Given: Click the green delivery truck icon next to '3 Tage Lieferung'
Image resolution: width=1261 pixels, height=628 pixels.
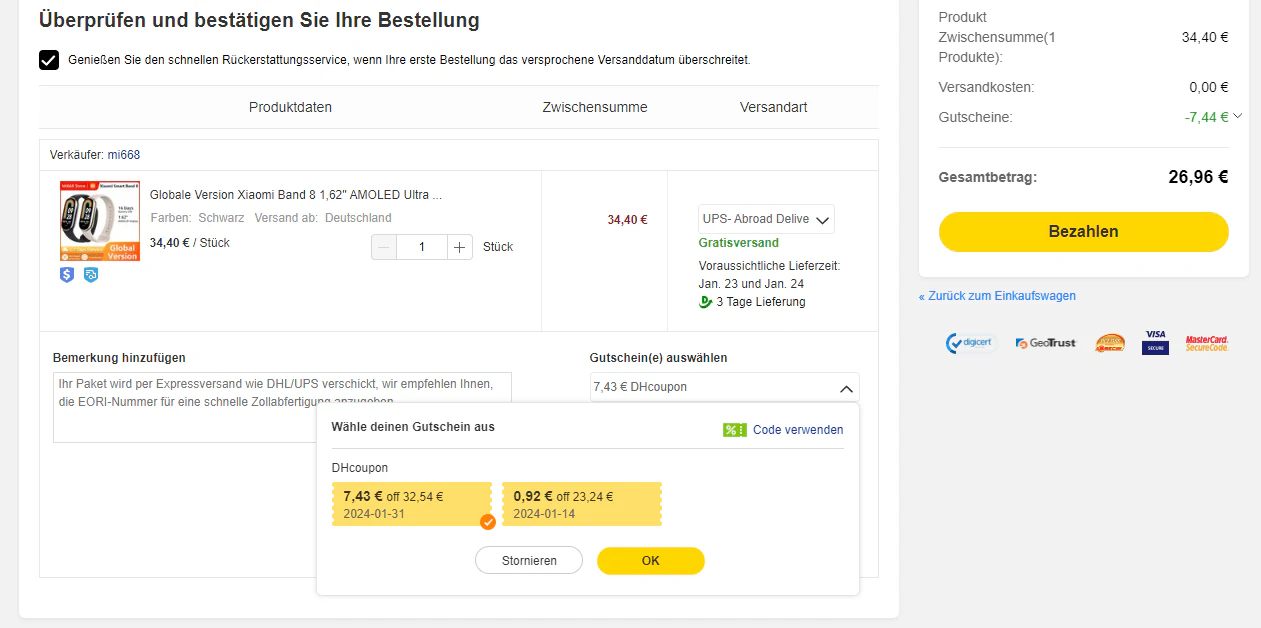Looking at the screenshot, I should pos(703,302).
